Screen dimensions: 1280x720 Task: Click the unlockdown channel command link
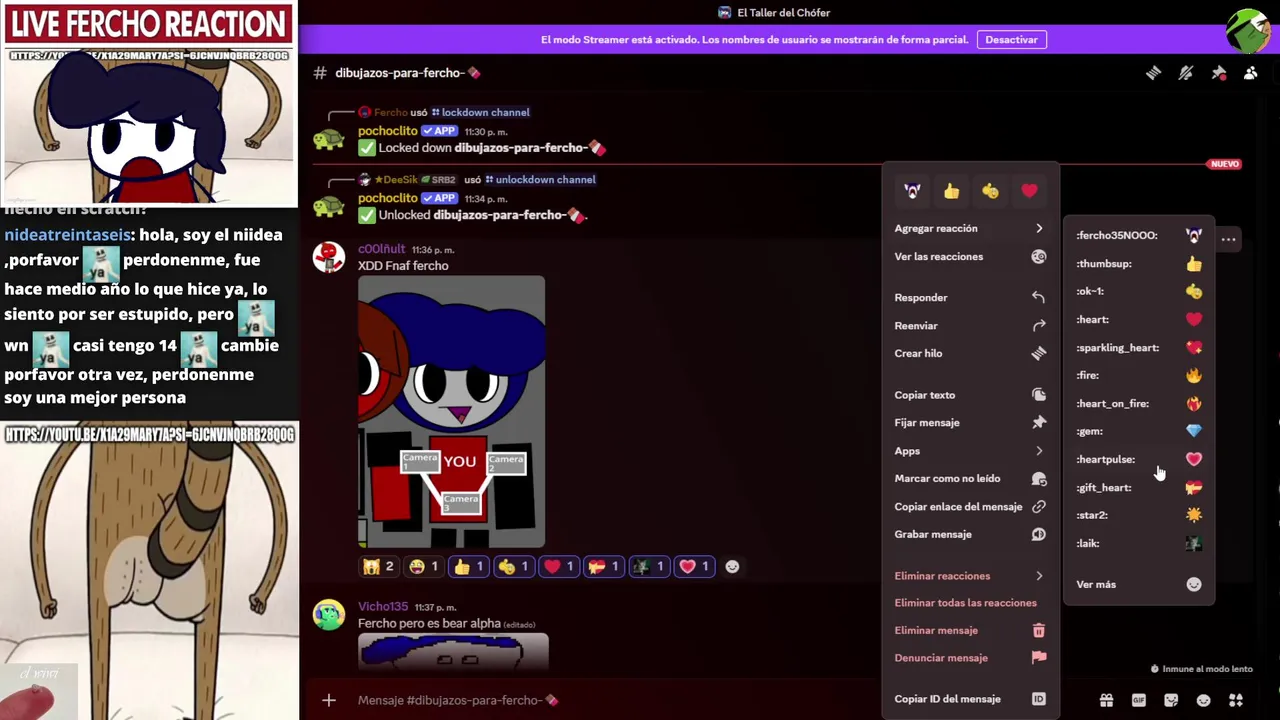(x=540, y=179)
